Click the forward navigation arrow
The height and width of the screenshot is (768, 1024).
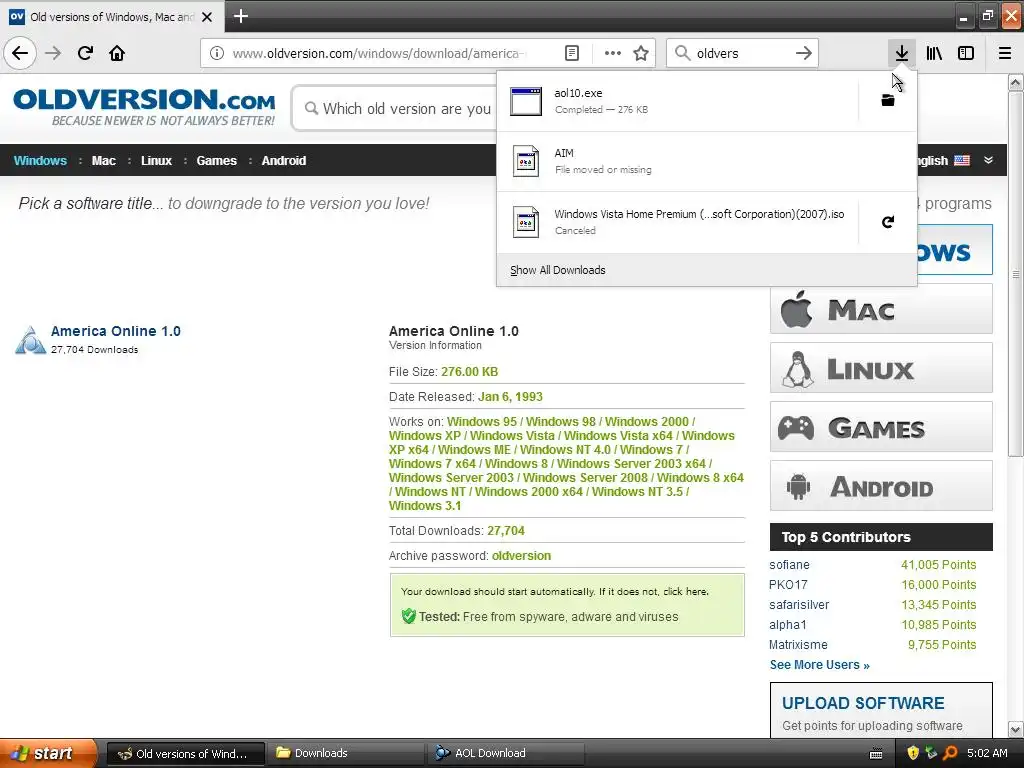coord(53,53)
